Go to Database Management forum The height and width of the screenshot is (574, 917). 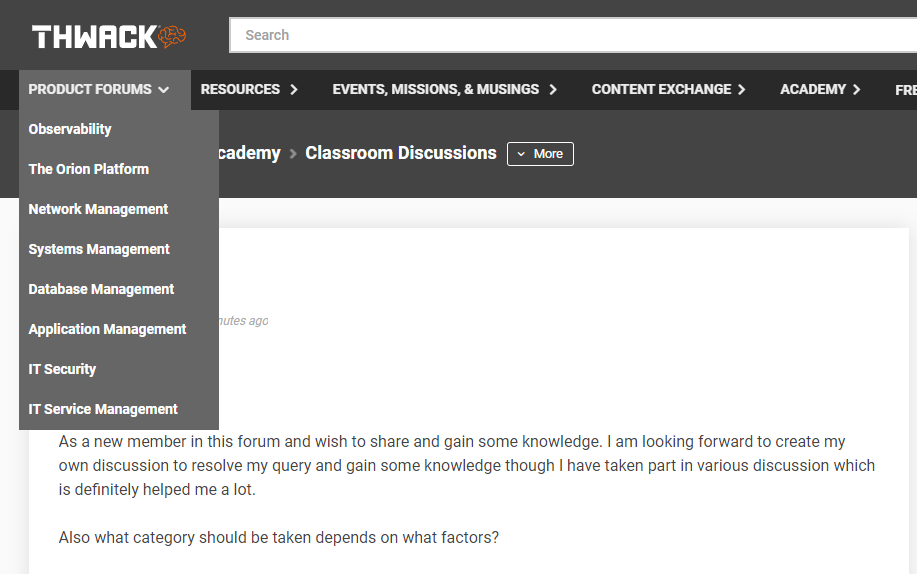(101, 289)
